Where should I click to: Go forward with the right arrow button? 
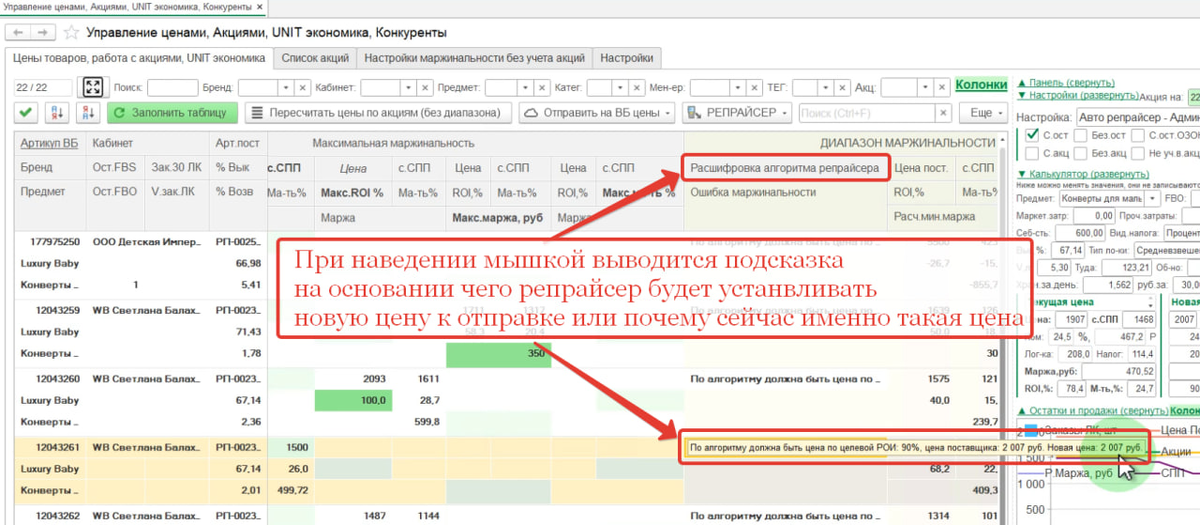[44, 33]
